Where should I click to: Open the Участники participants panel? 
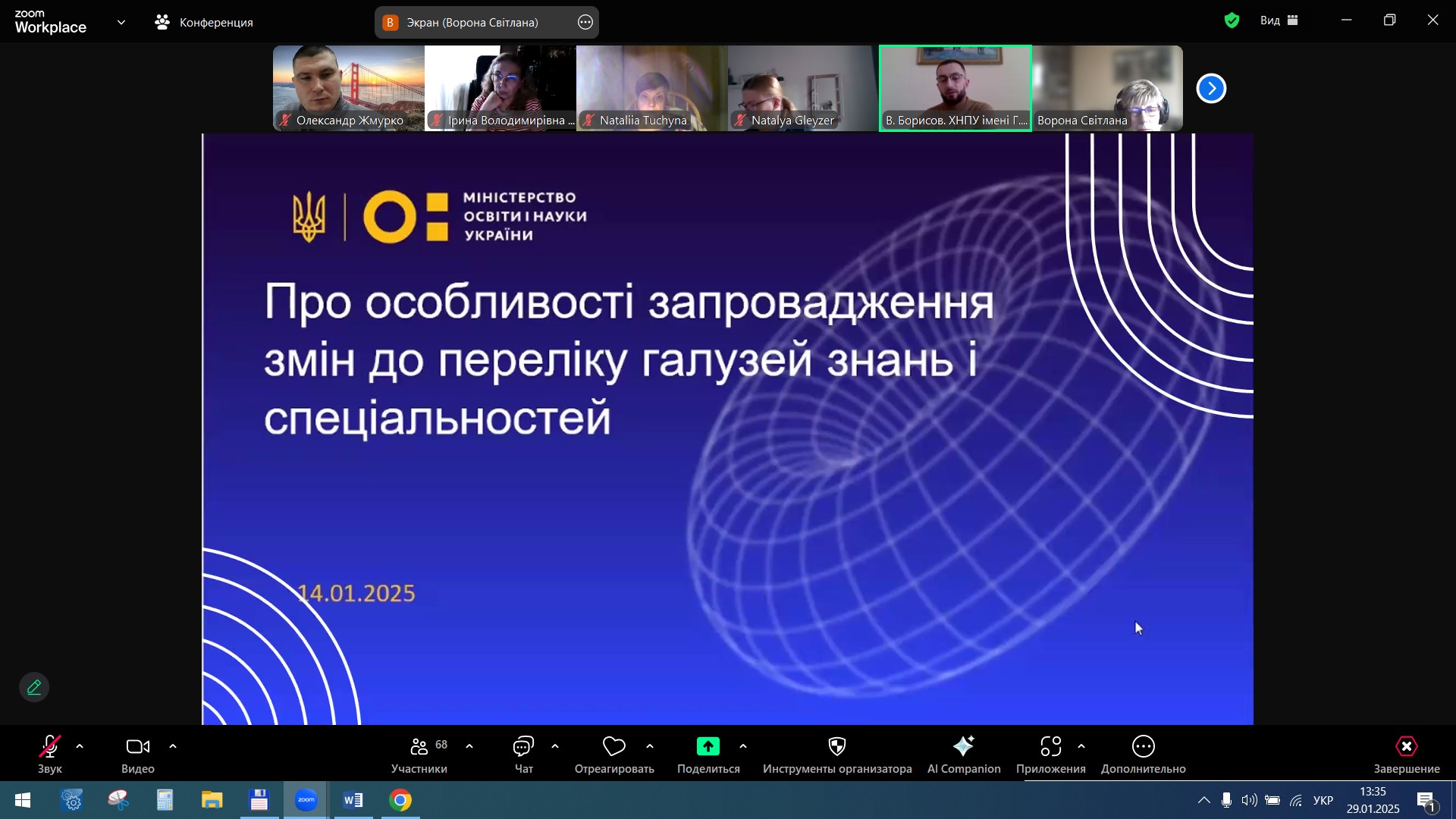419,754
